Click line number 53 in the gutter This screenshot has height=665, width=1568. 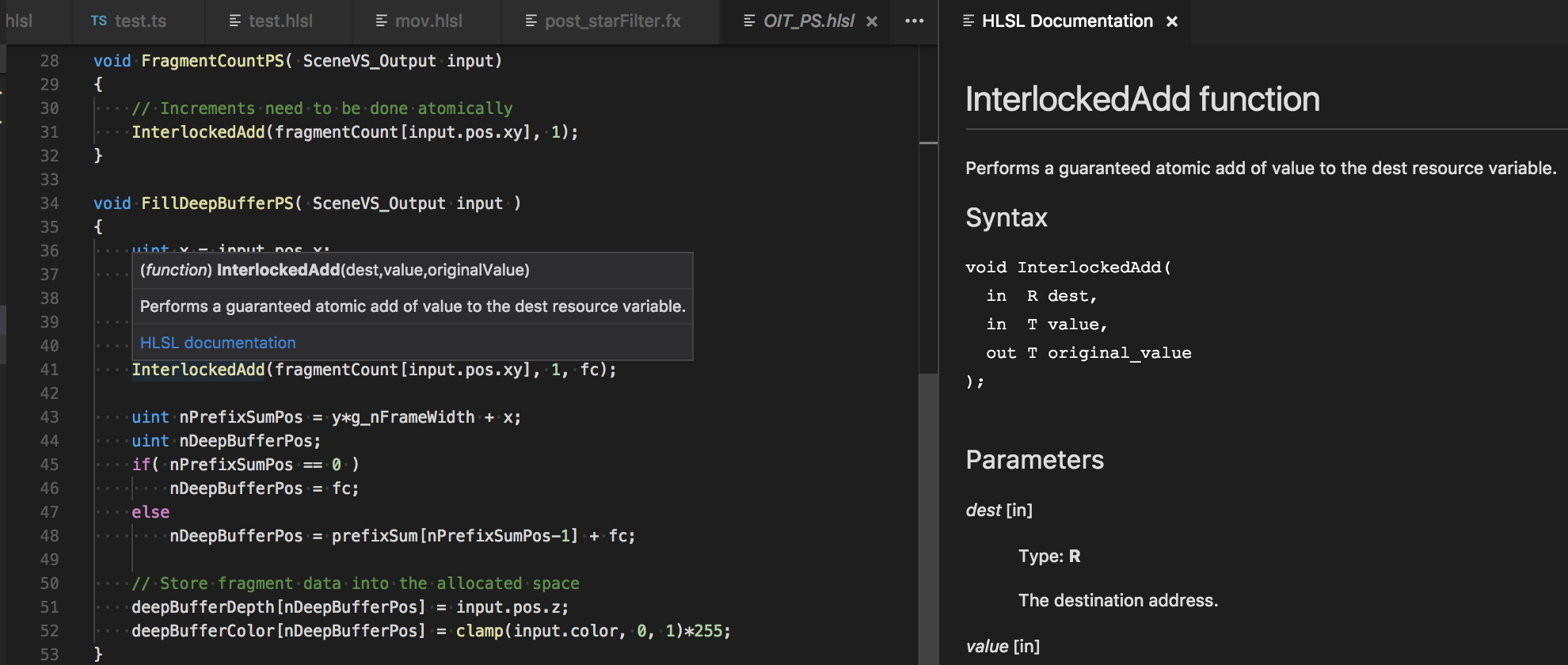(x=49, y=655)
